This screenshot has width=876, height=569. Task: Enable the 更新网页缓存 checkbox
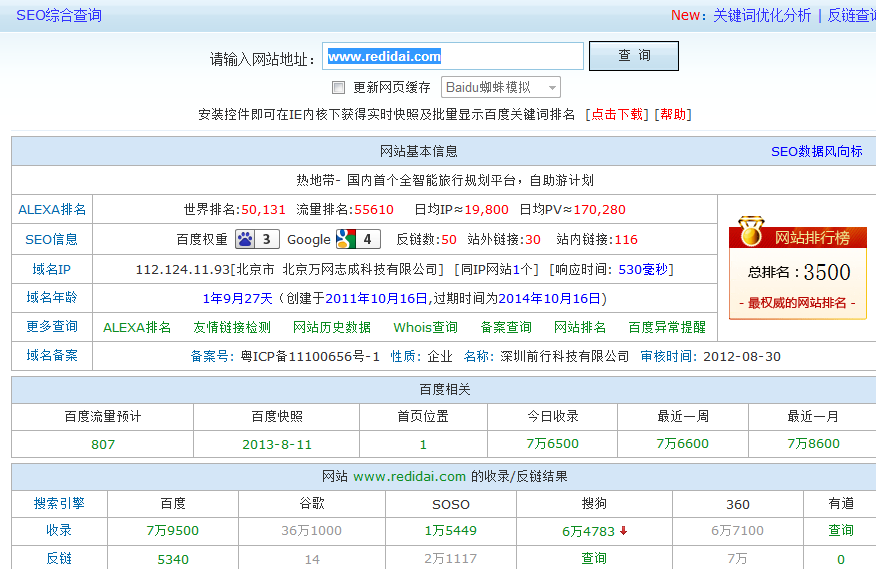(x=339, y=87)
